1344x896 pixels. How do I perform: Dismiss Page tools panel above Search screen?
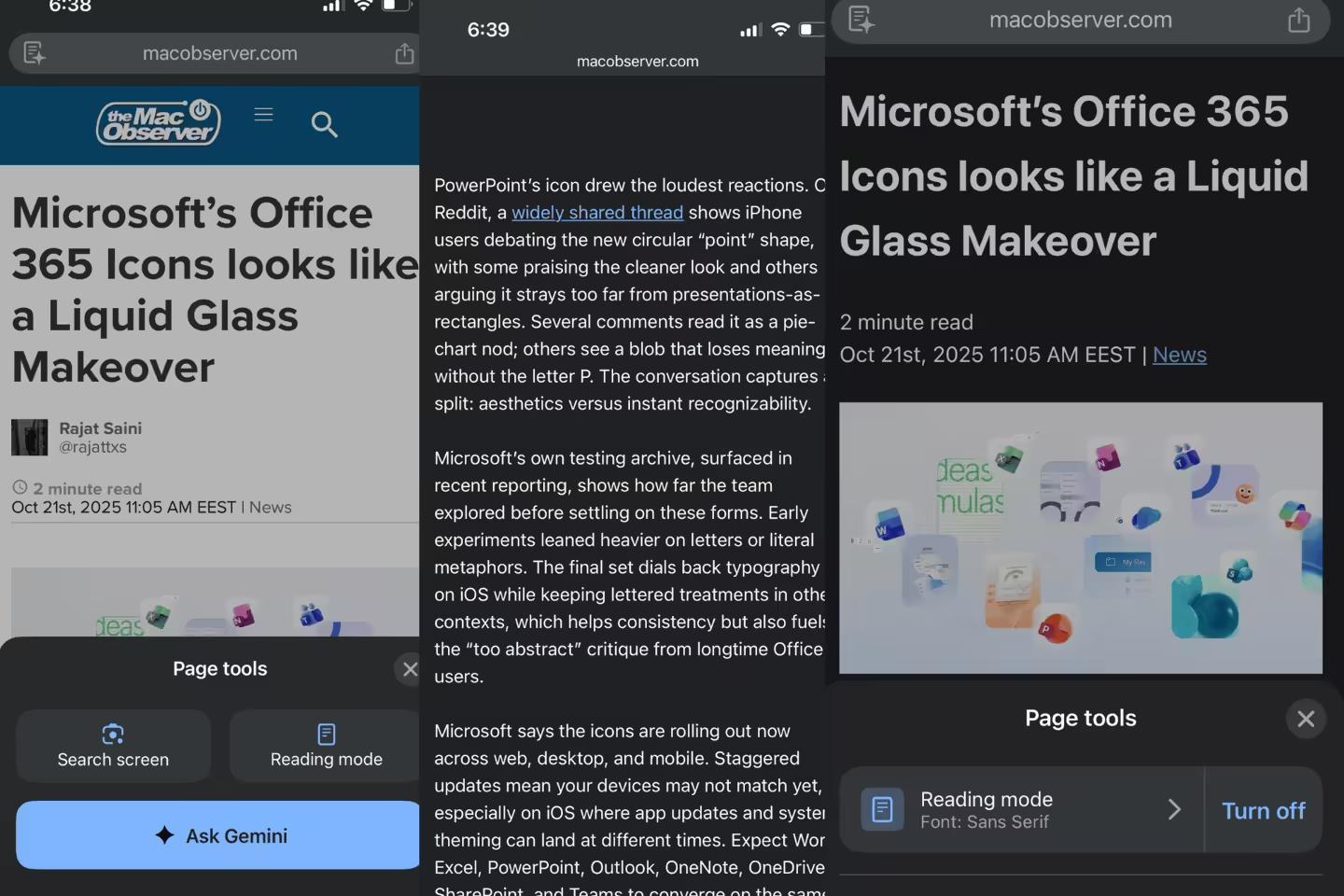click(410, 669)
